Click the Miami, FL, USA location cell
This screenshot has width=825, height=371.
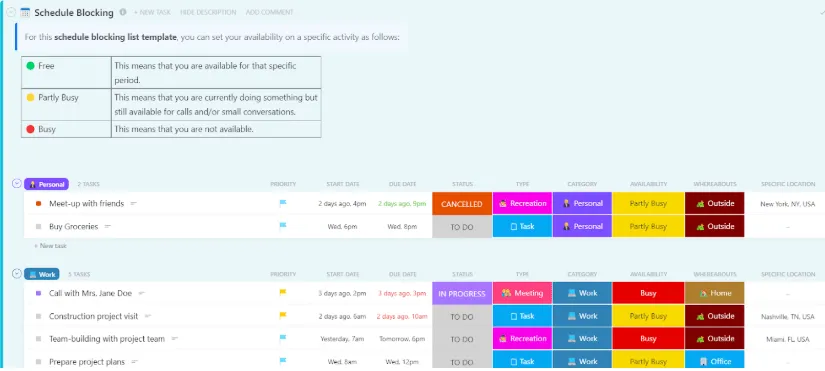click(x=788, y=339)
